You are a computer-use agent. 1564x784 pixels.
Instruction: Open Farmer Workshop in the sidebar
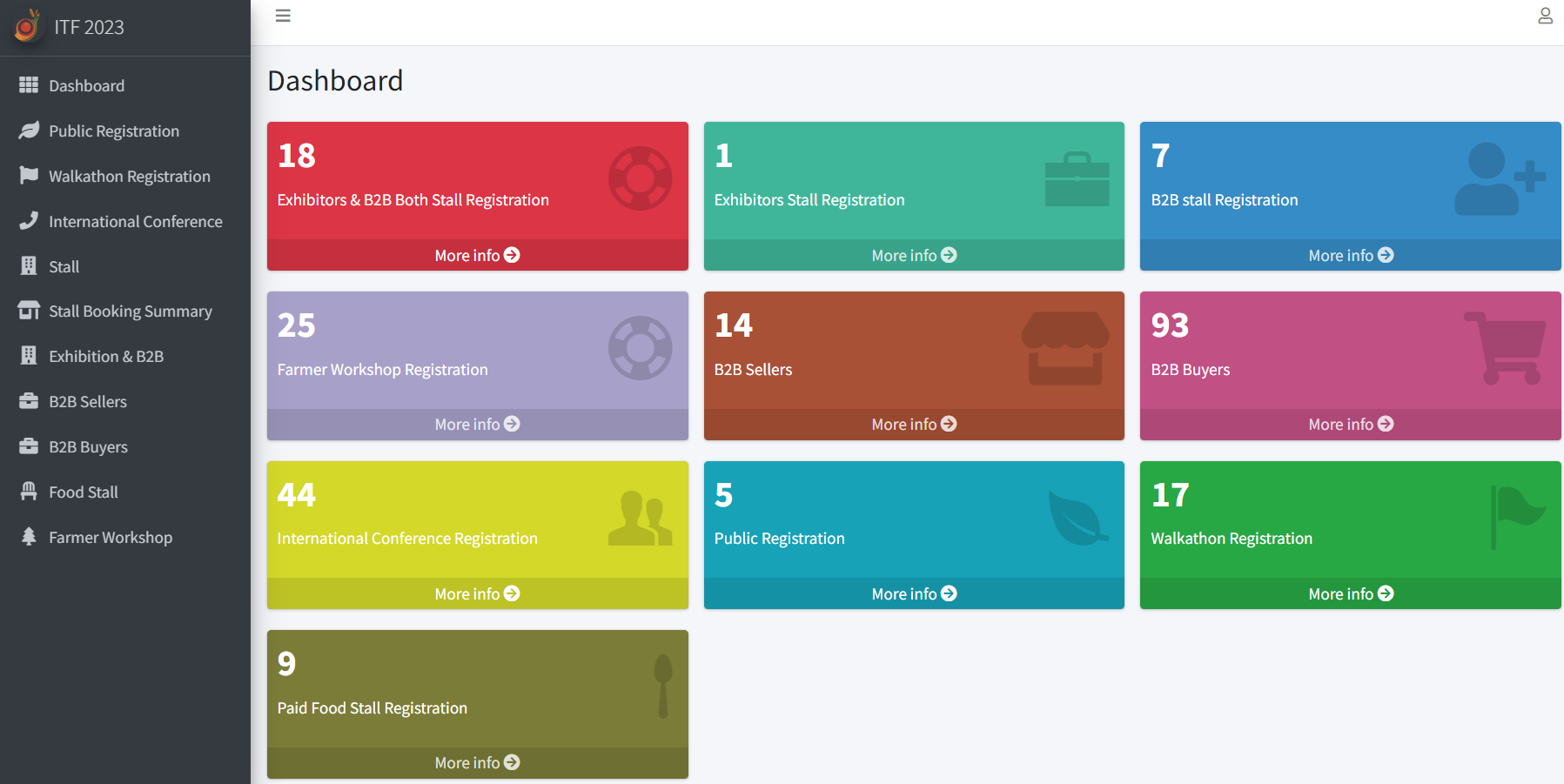coord(125,537)
